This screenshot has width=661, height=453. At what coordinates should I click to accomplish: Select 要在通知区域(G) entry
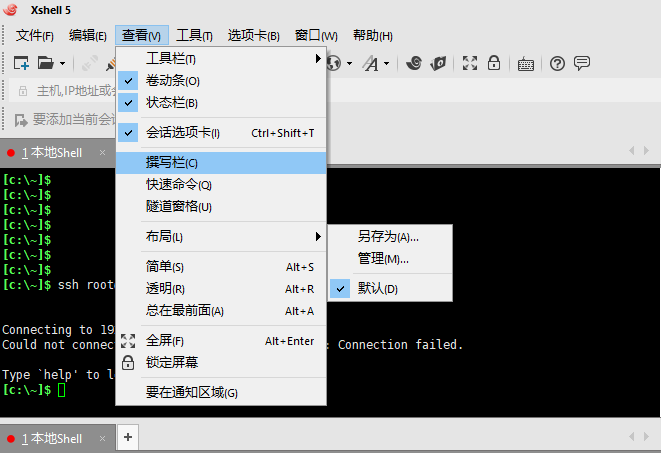coord(221,393)
